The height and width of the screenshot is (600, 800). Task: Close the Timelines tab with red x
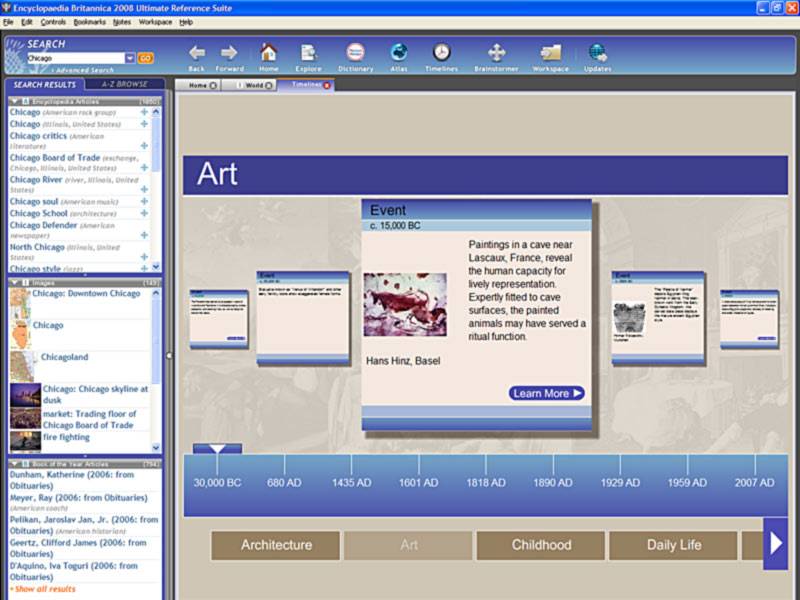point(327,85)
